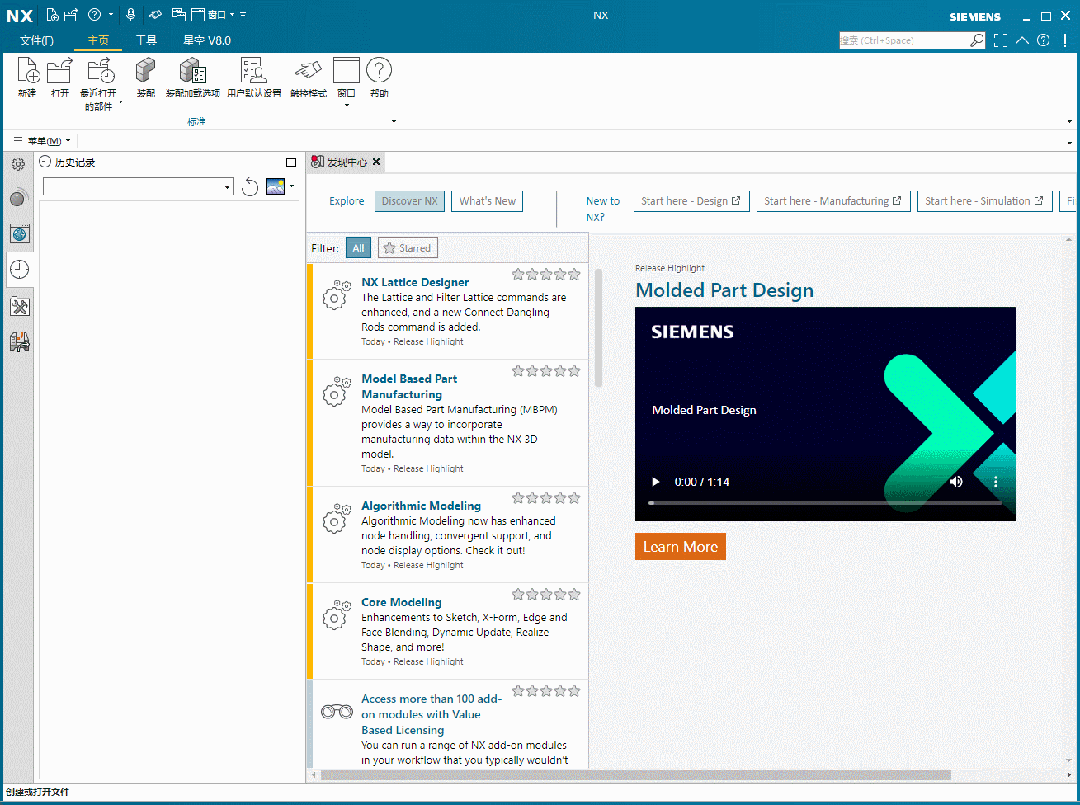Screen dimensions: 1080x805
Task: Play the Molded Part Design video
Action: (656, 481)
